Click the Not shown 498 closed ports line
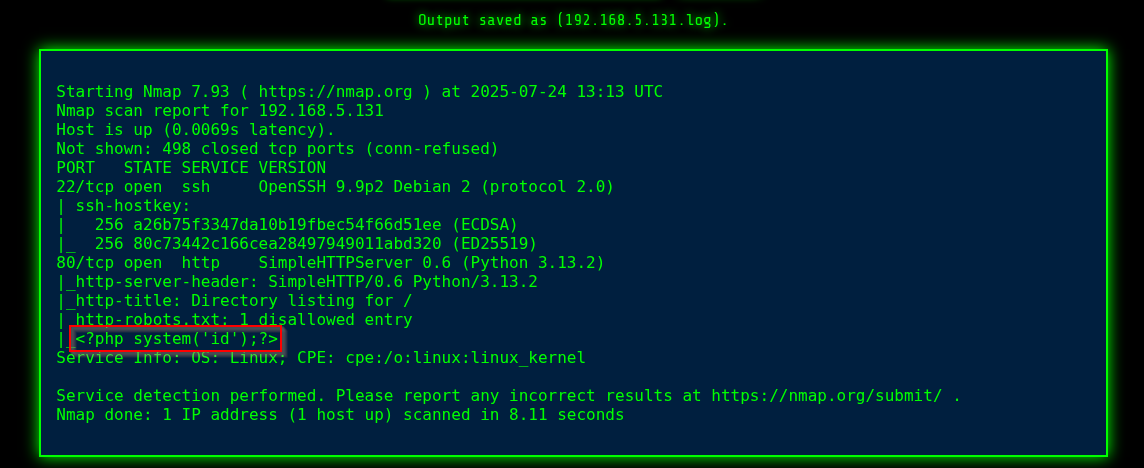The height and width of the screenshot is (468, 1144). coord(277,149)
